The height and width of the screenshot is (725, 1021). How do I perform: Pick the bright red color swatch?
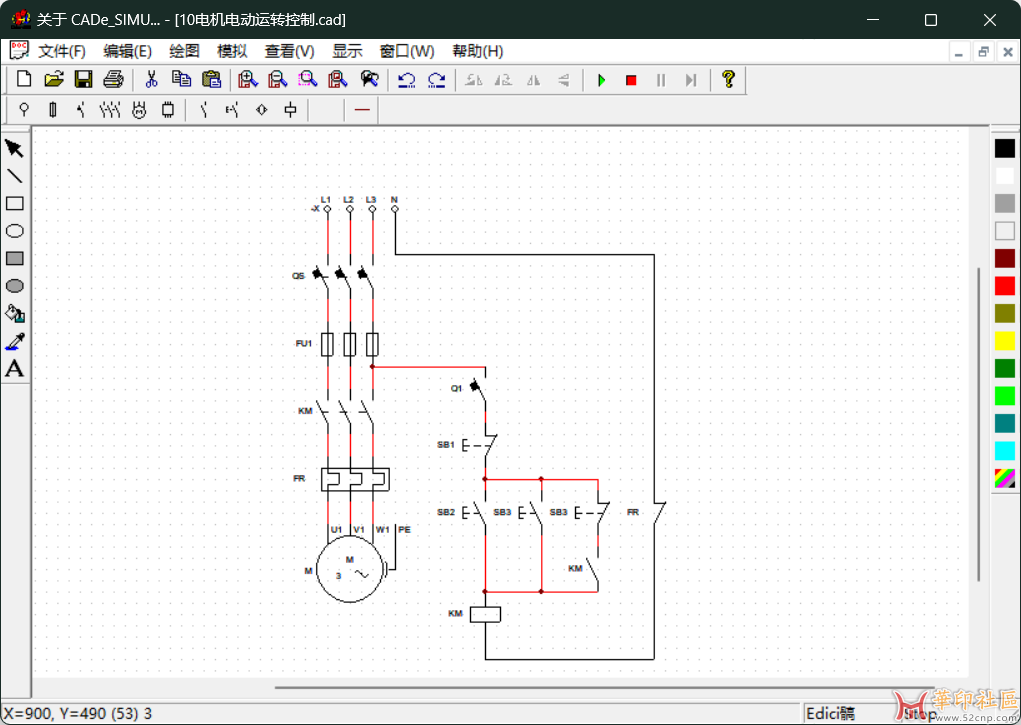tap(1005, 286)
